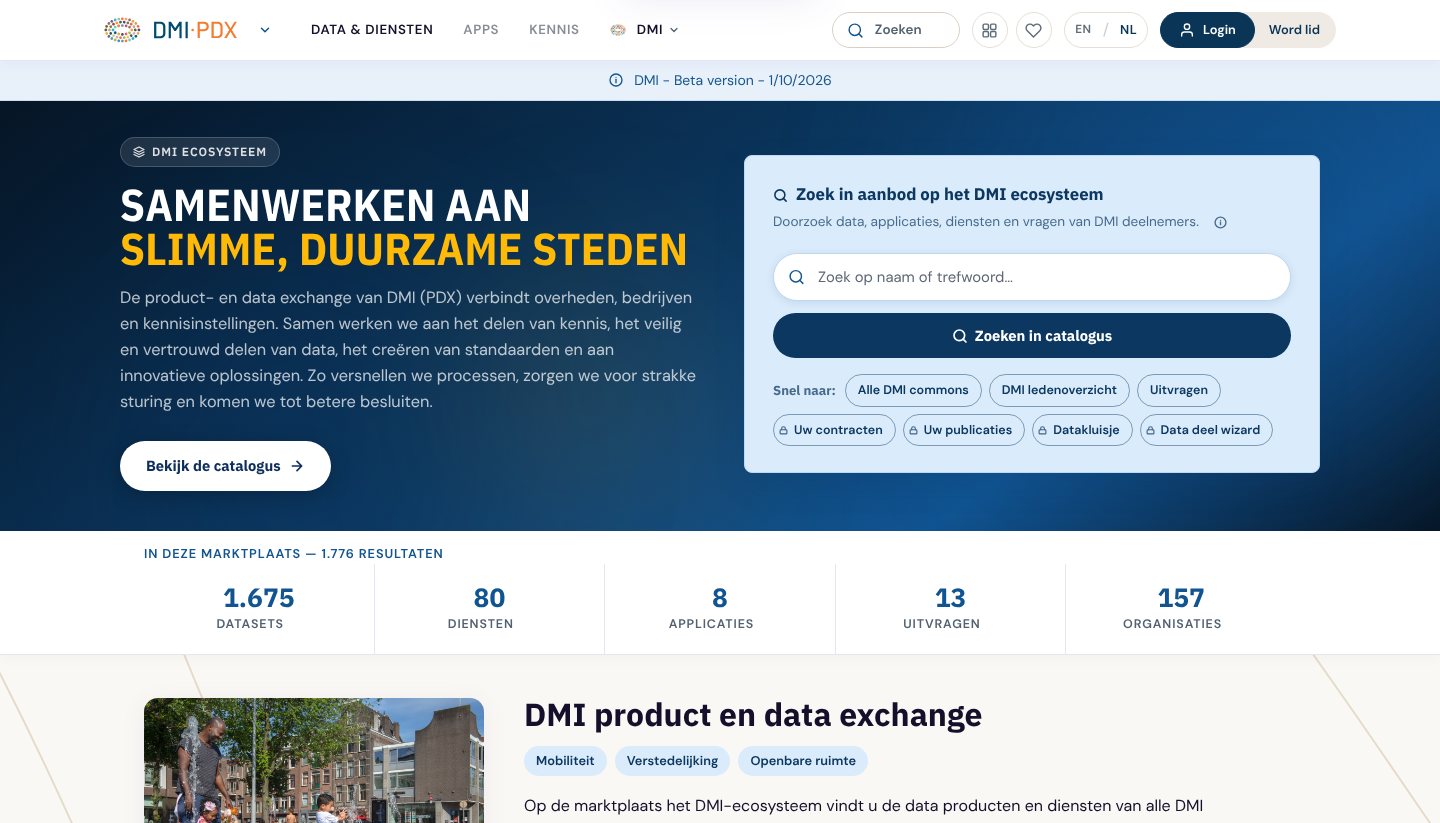
Task: Click the magnifier icon in header Zoeken box
Action: click(x=855, y=30)
